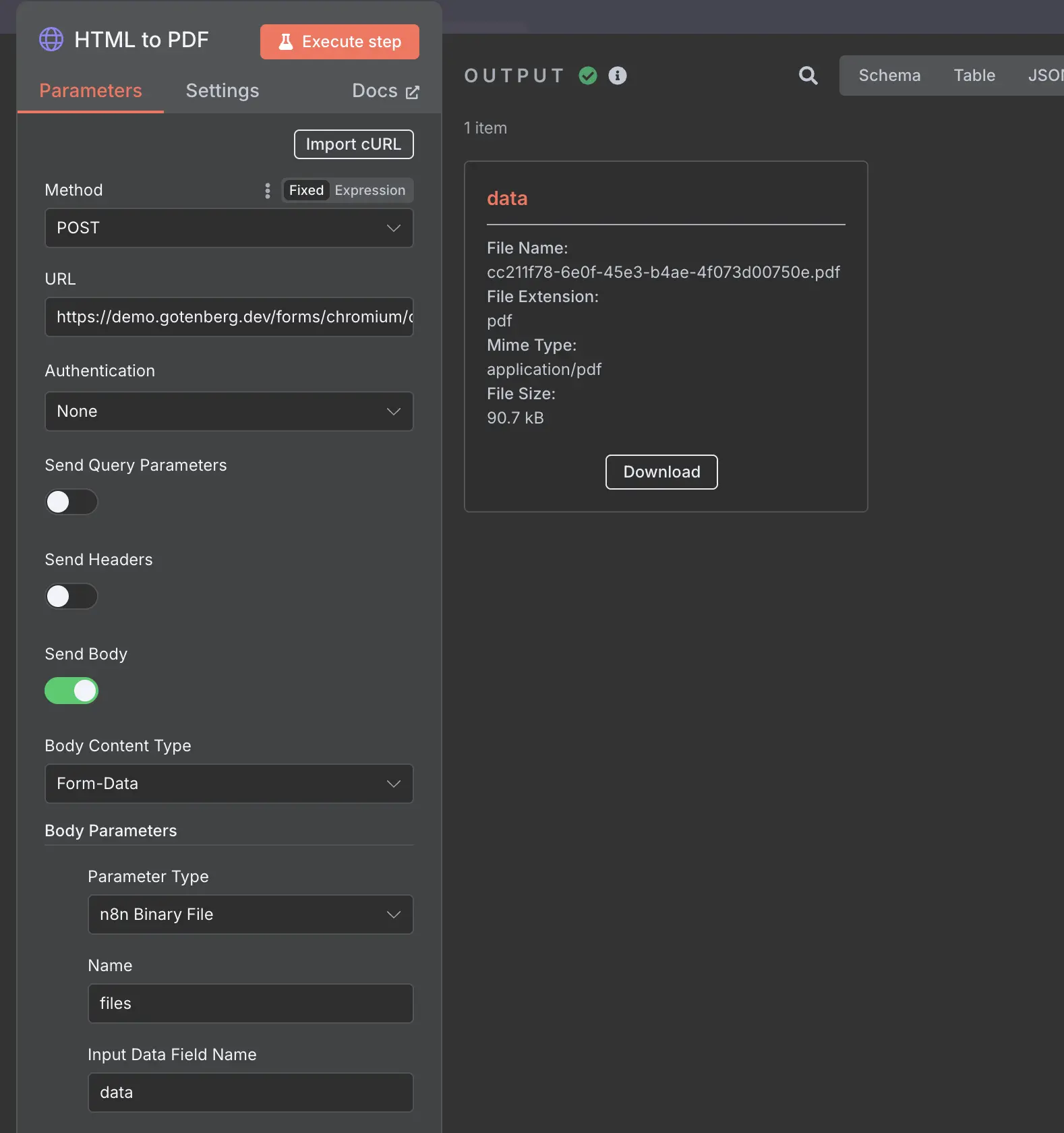Switch to the Settings tab

(223, 91)
